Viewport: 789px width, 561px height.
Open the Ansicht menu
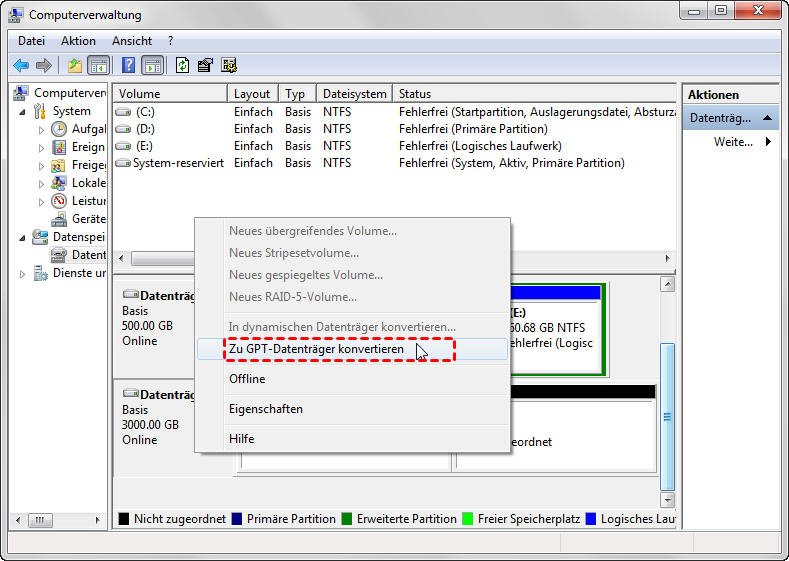pyautogui.click(x=132, y=41)
